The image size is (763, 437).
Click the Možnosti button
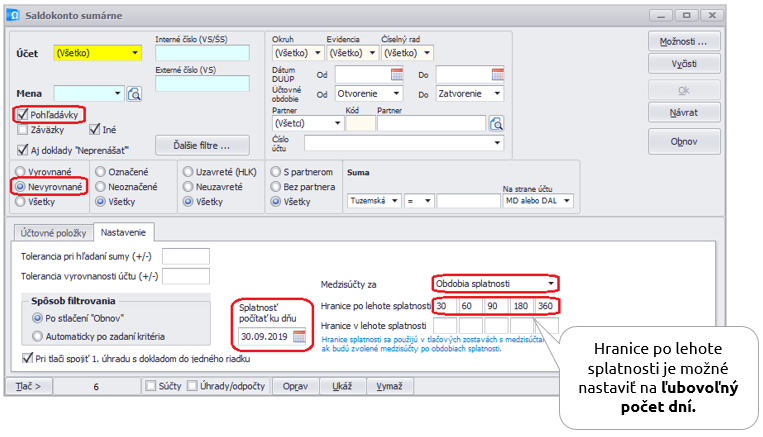coord(684,42)
